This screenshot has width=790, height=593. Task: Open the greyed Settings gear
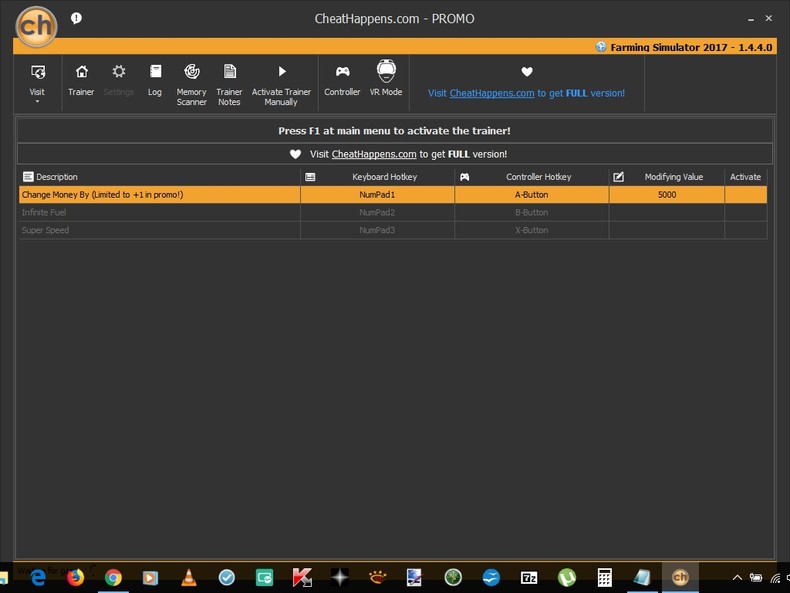coord(119,72)
